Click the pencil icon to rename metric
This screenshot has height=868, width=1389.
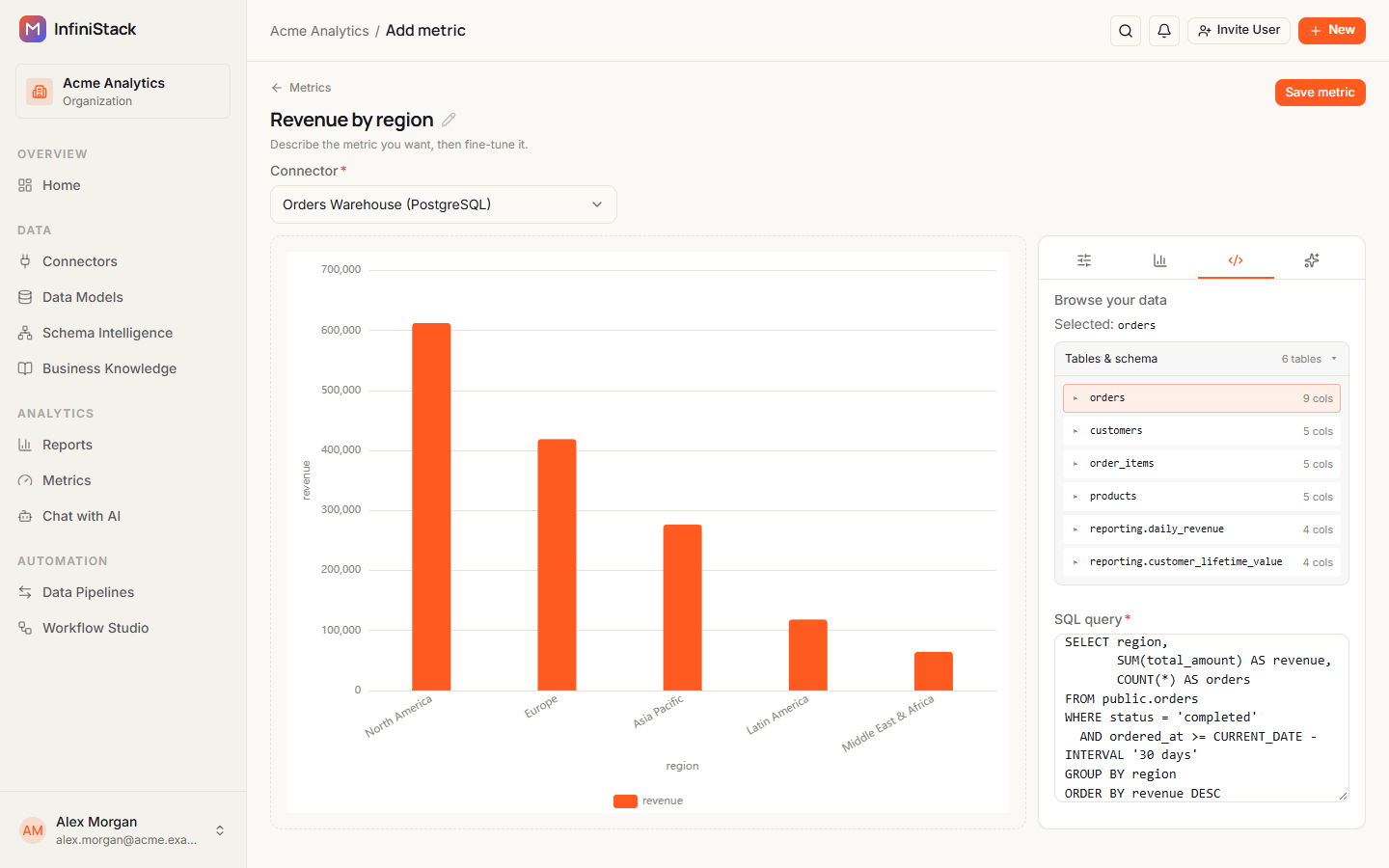pos(449,120)
